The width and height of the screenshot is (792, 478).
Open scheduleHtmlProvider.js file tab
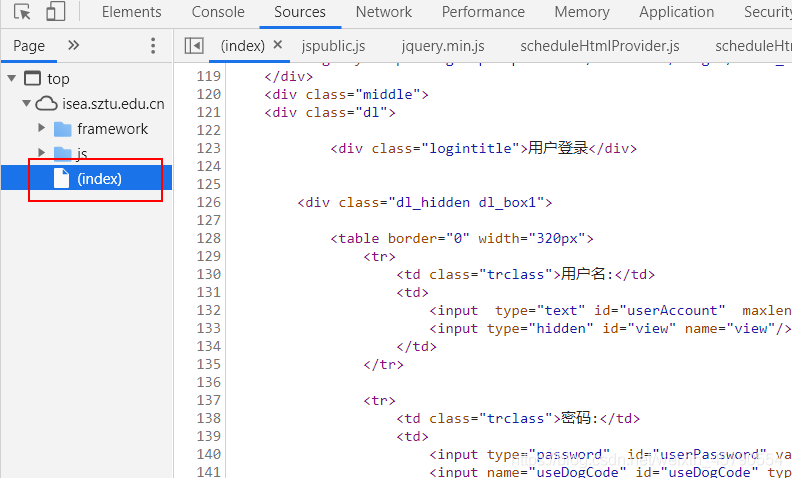click(x=599, y=46)
